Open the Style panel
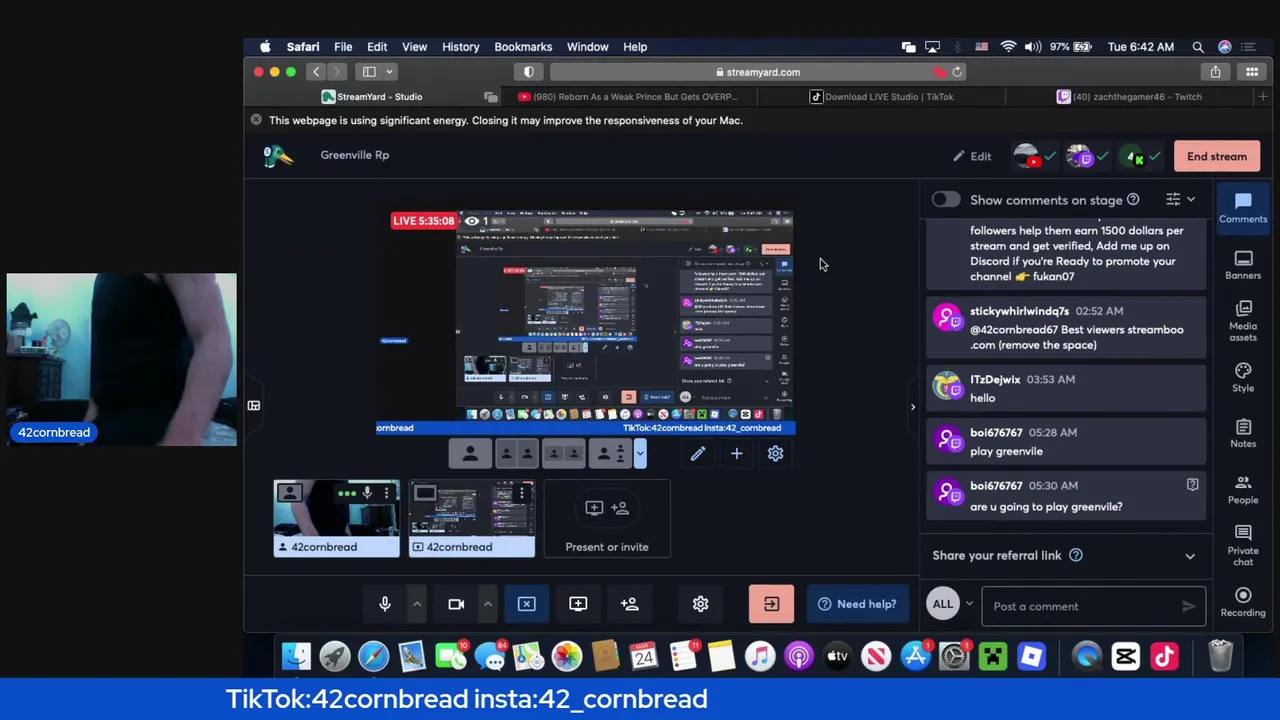The width and height of the screenshot is (1280, 720). click(1243, 378)
